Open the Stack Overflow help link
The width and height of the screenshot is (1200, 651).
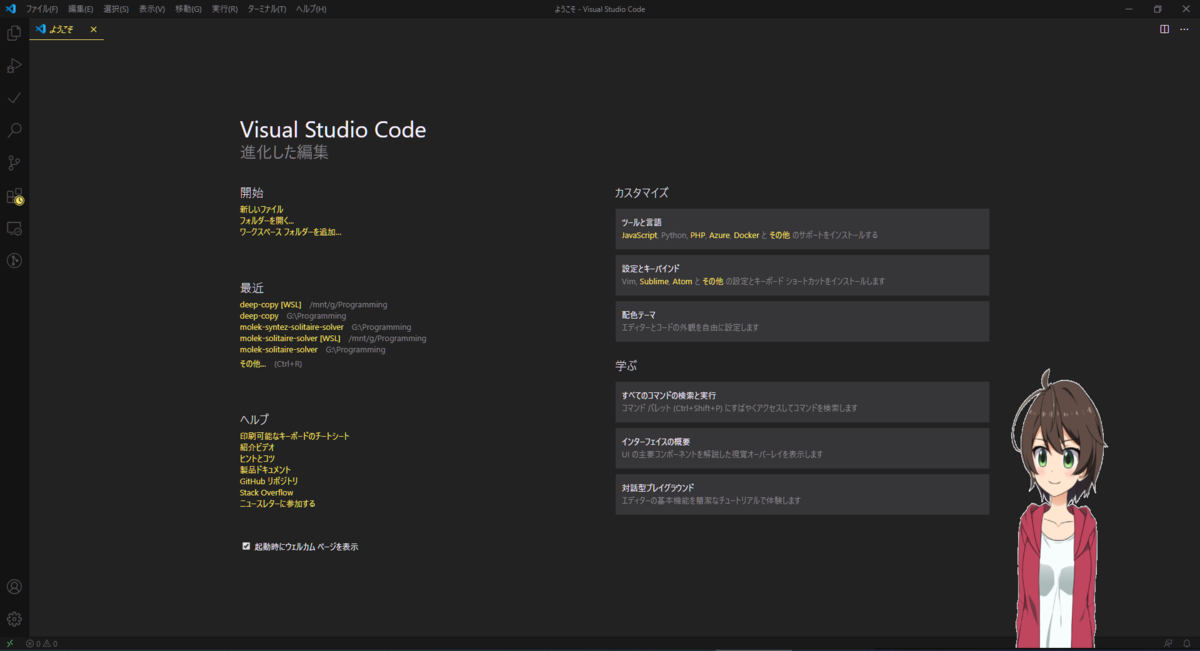(x=267, y=492)
